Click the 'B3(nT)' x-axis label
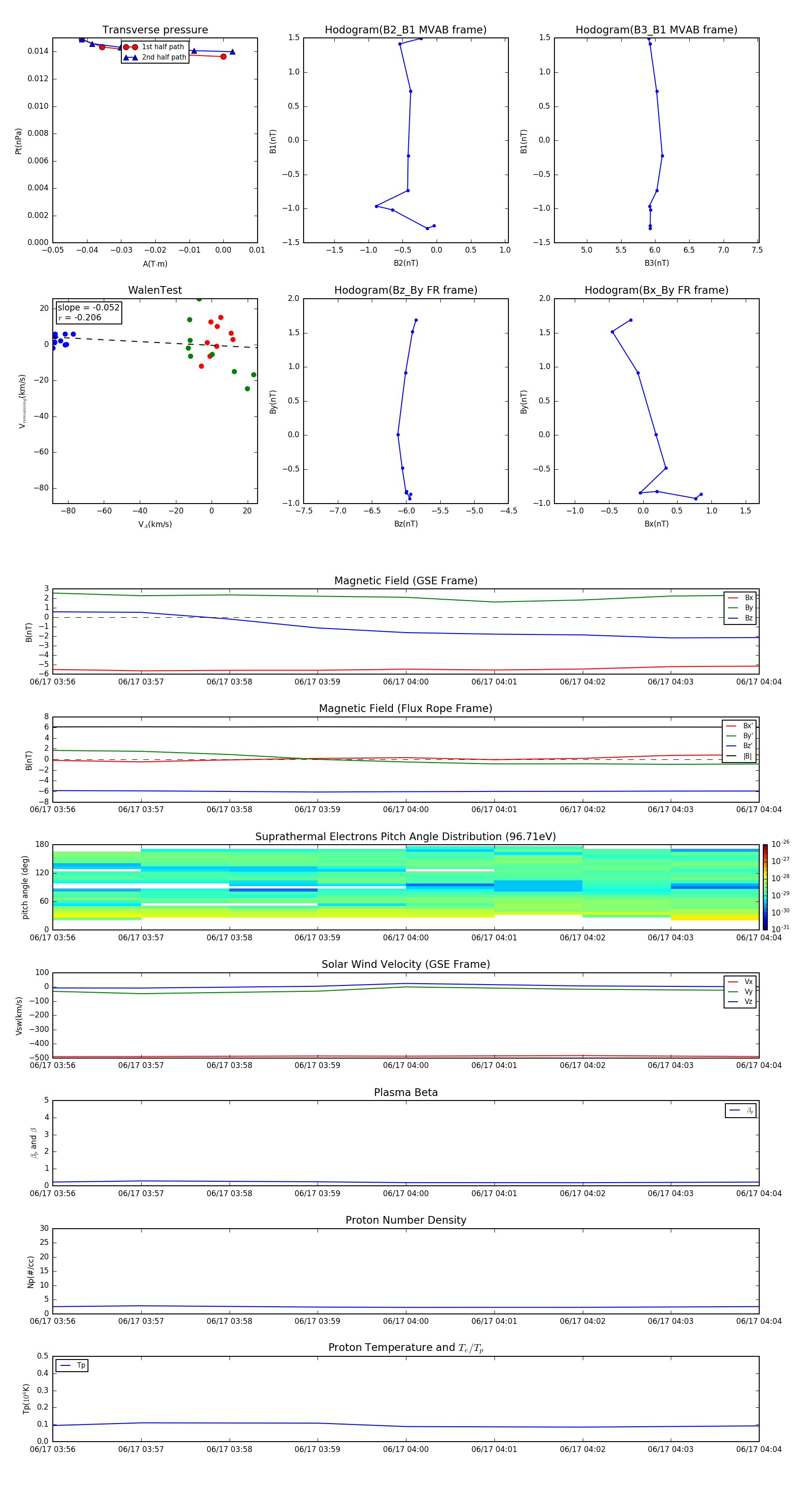 point(656,263)
